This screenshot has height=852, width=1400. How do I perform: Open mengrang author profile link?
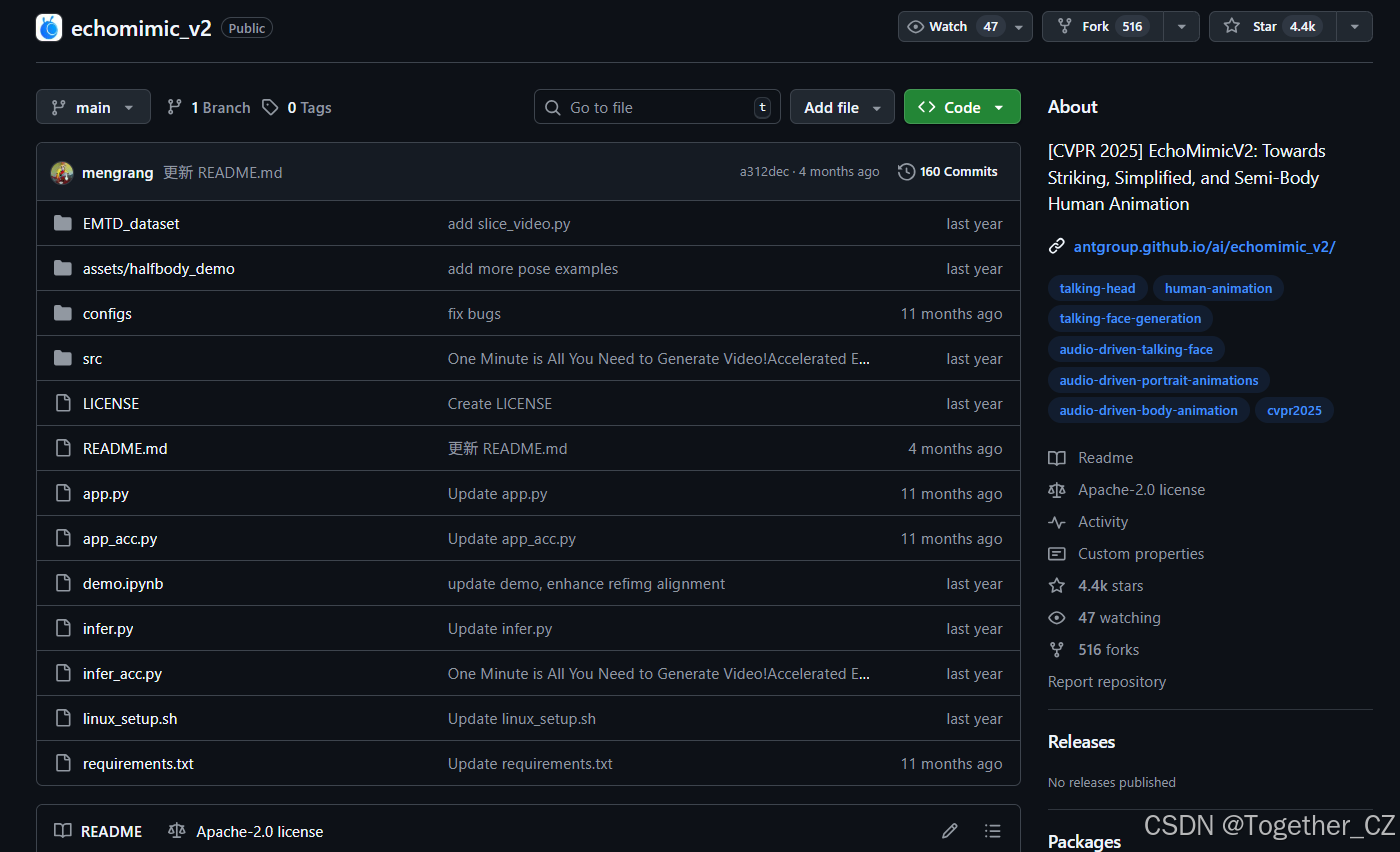pyautogui.click(x=118, y=172)
